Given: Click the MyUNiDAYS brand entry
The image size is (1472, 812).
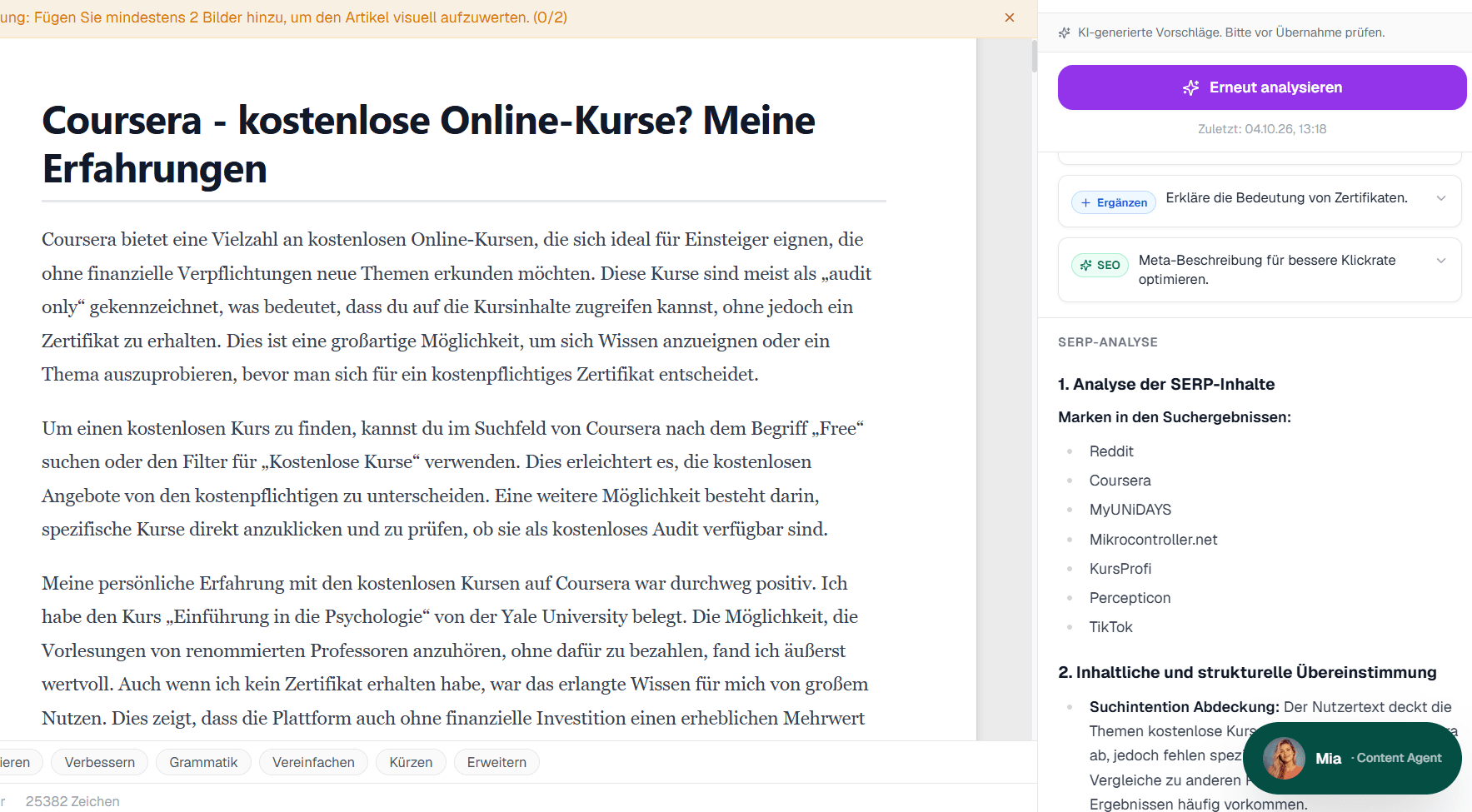Looking at the screenshot, I should [x=1130, y=510].
